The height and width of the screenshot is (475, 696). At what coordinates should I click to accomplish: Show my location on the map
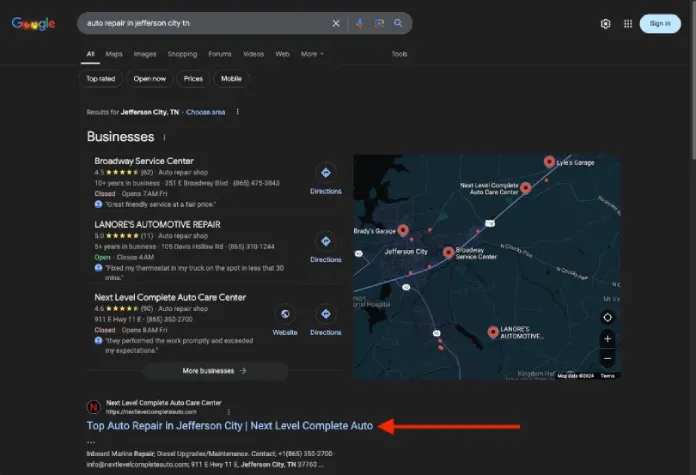[x=607, y=317]
